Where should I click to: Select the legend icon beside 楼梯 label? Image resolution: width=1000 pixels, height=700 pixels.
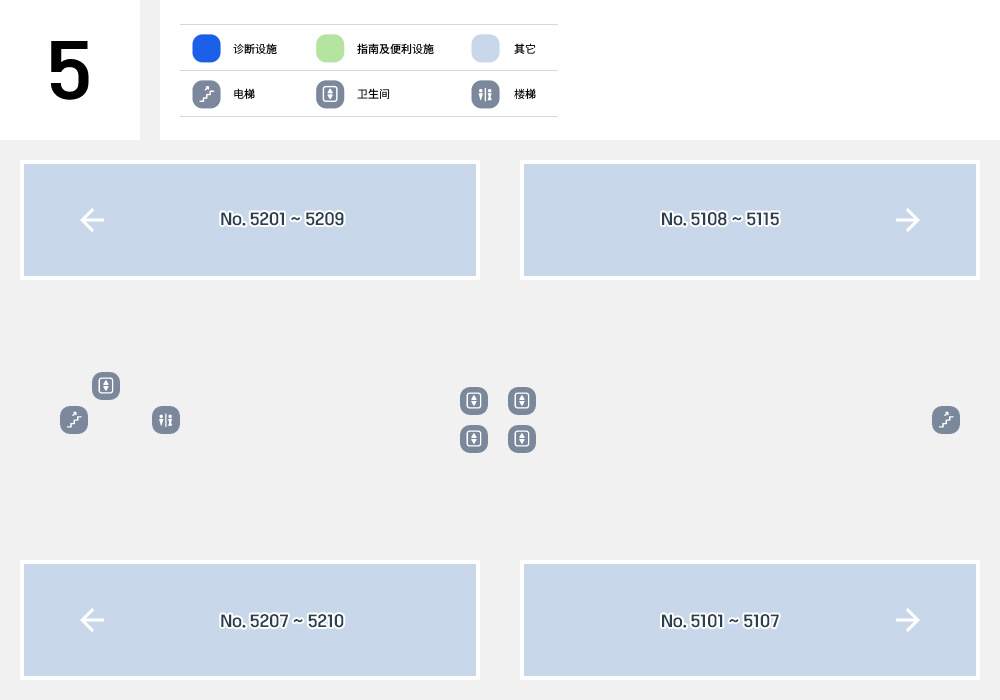pyautogui.click(x=485, y=94)
